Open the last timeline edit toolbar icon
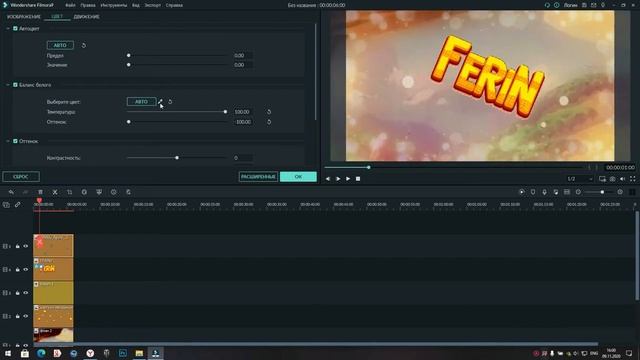The height and width of the screenshot is (360, 640). (128, 192)
